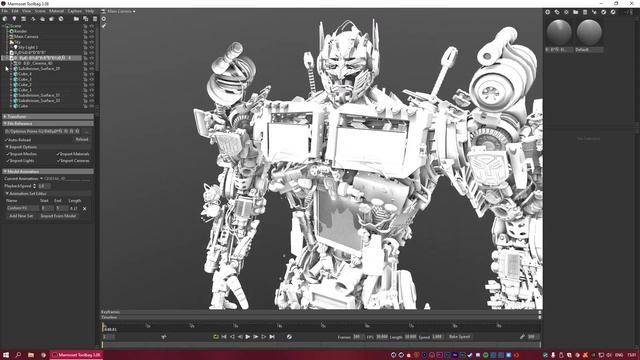Image resolution: width=640 pixels, height=360 pixels.
Task: Click the Marmoset Toolbag taskbar button
Action: pos(77,355)
